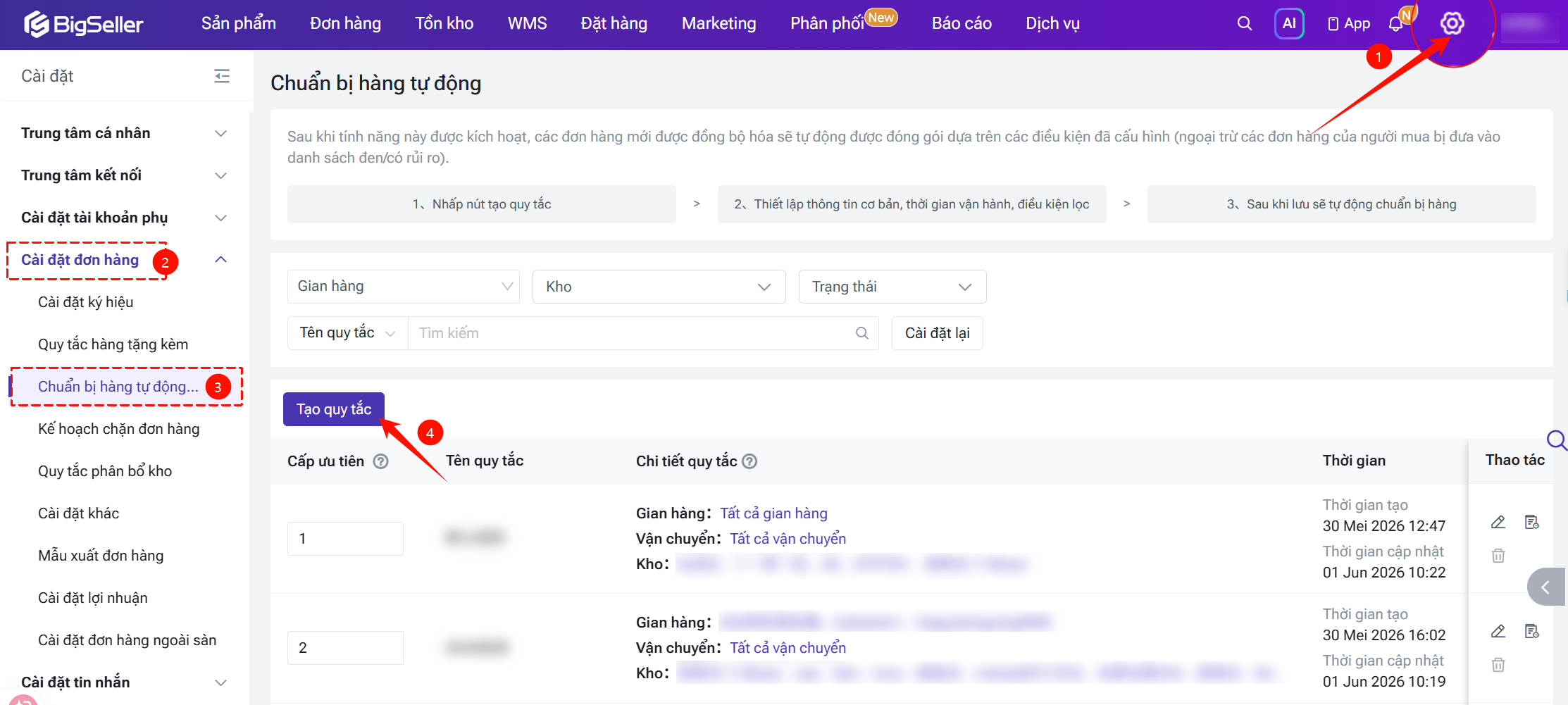Image resolution: width=1568 pixels, height=705 pixels.
Task: Click Tất cả gian hàng link
Action: pyautogui.click(x=773, y=513)
